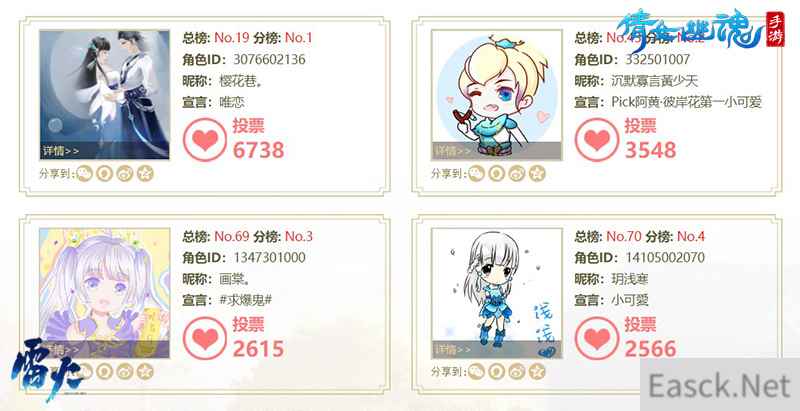Click the 倩女幽魂手游 logo
Viewport: 800px width, 411px height.
tap(700, 31)
